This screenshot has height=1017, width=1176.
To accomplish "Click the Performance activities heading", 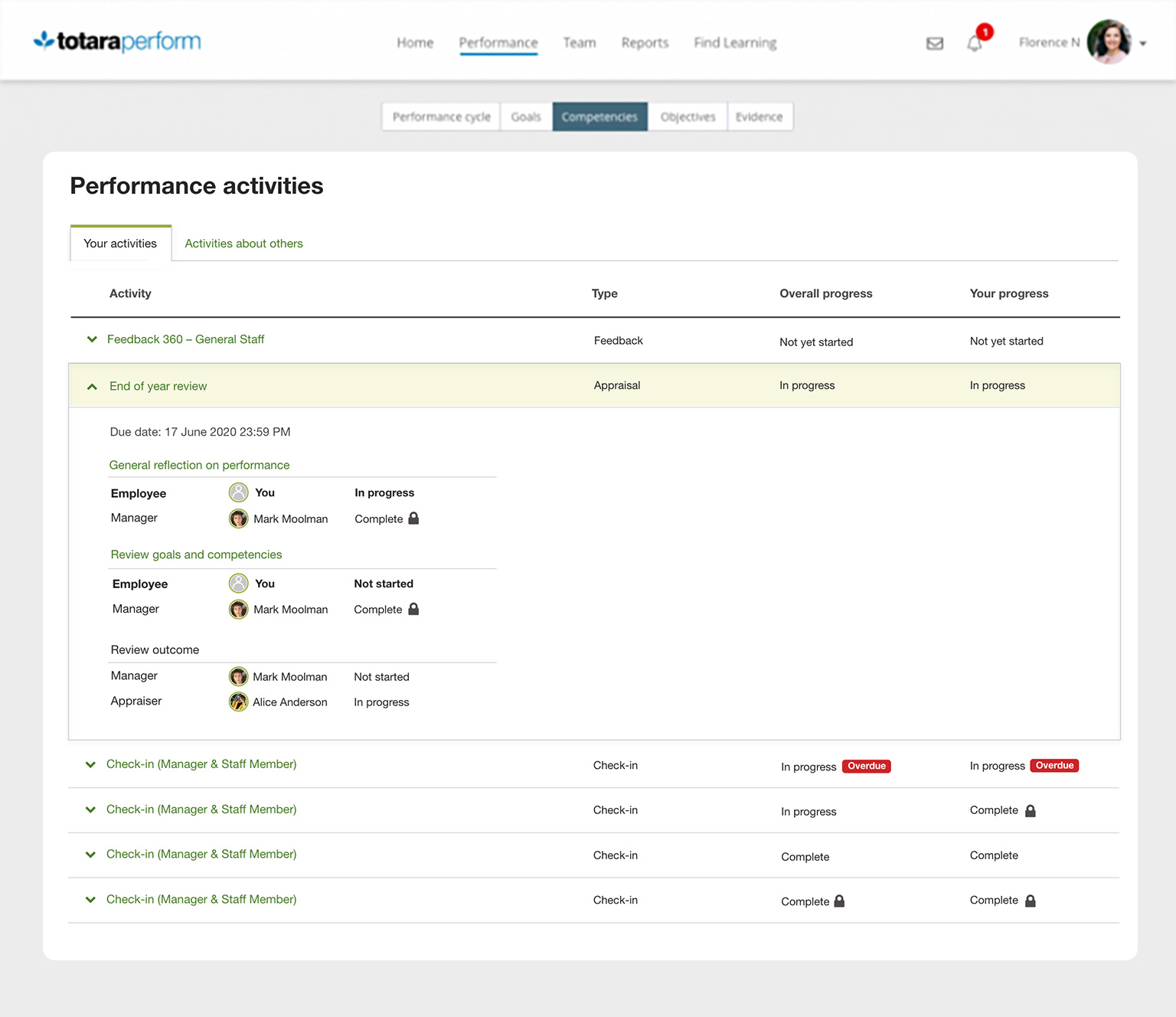I will coord(197,185).
